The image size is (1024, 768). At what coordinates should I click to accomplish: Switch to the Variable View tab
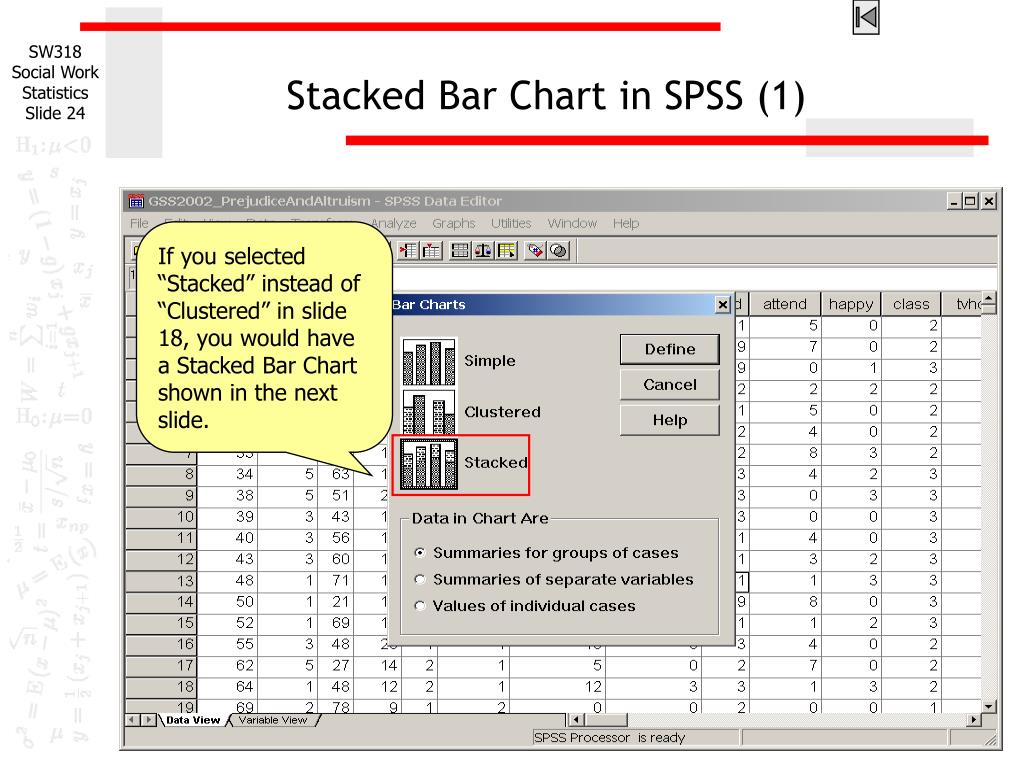click(272, 720)
